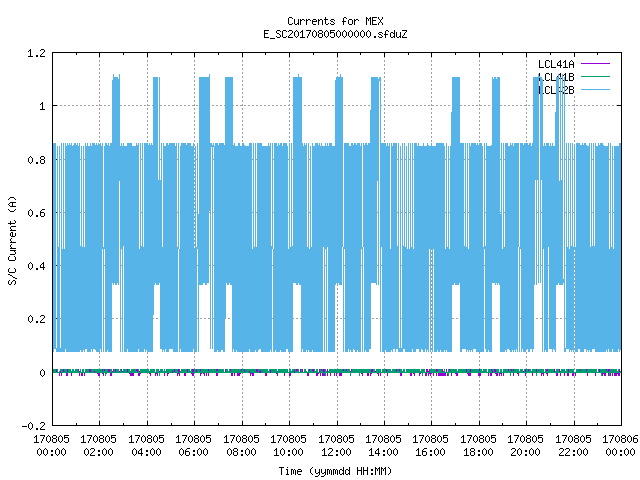The width and height of the screenshot is (640, 480).
Task: Click the 08:00 x-axis tick label
Action: click(x=241, y=452)
